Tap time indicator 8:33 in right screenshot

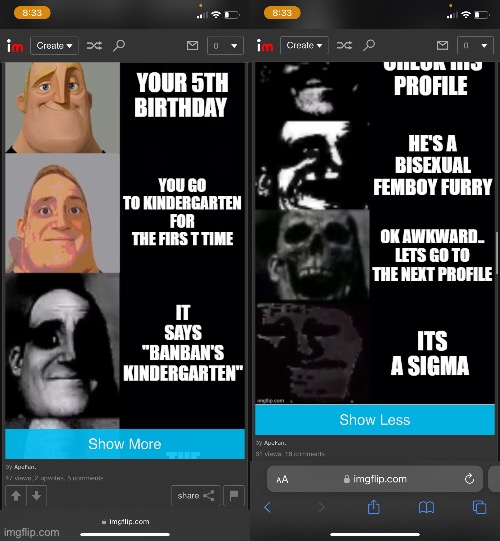click(282, 13)
